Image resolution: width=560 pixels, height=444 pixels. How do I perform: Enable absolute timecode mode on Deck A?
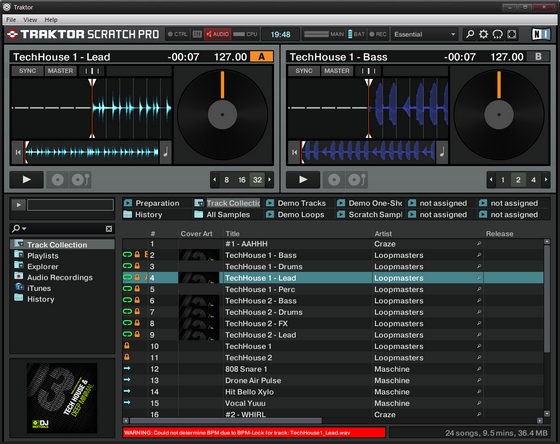58,180
